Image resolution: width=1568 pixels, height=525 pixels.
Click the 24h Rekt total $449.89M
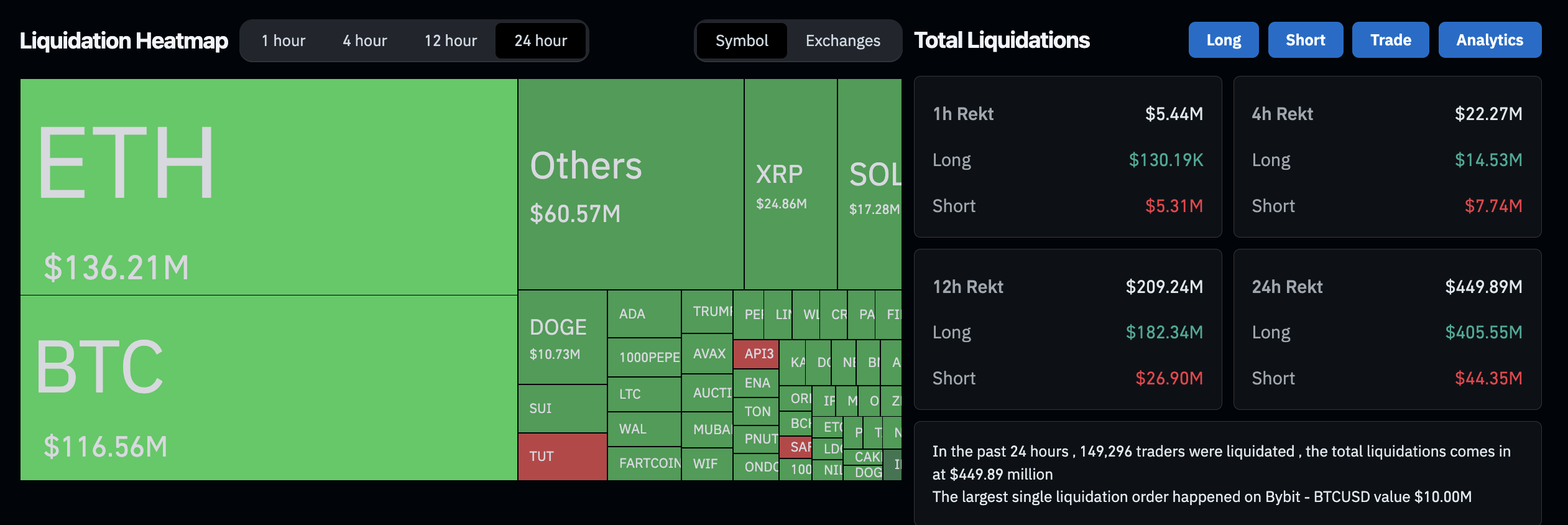1483,287
